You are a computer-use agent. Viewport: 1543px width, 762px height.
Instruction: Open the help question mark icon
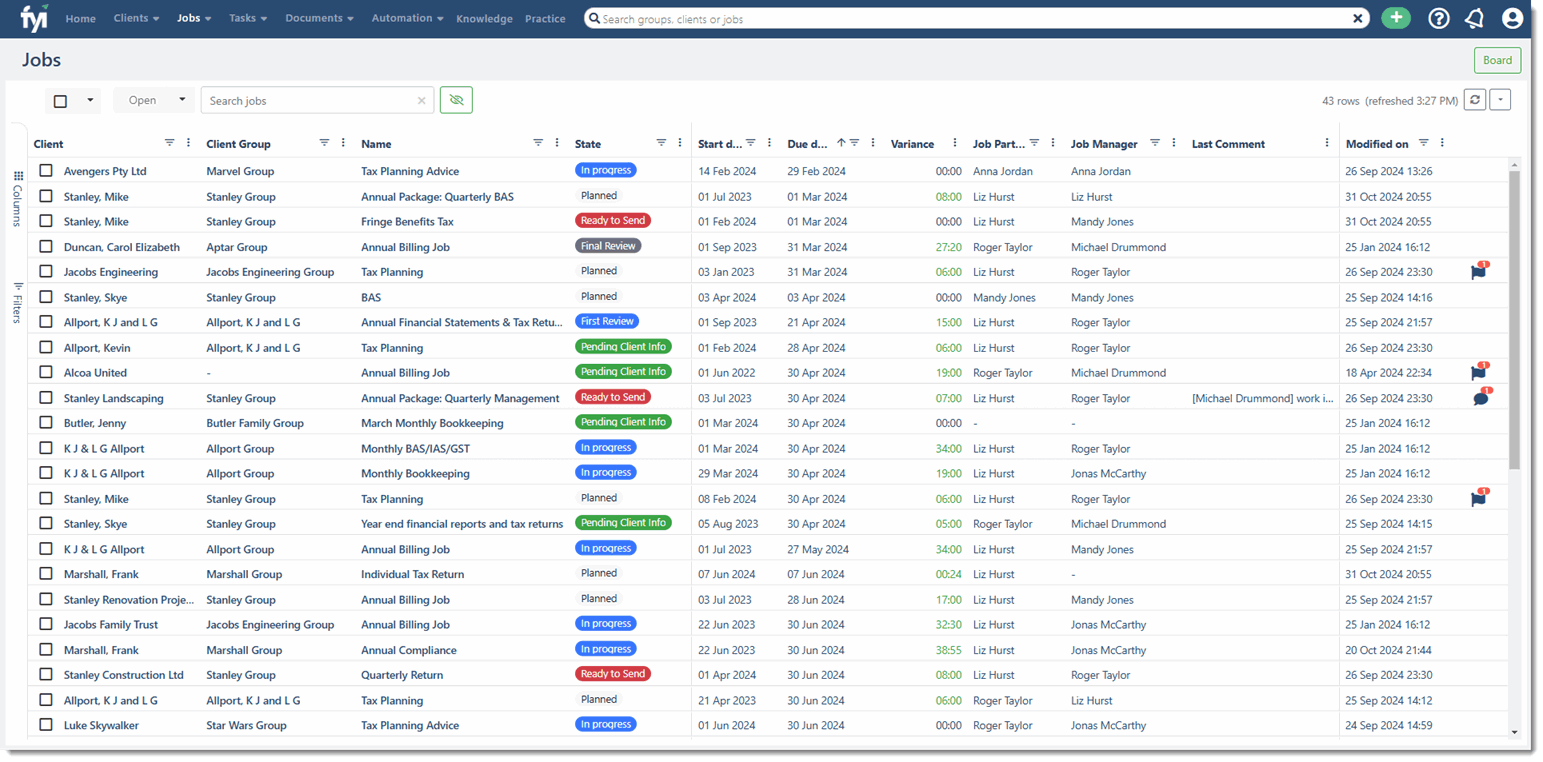[1439, 18]
